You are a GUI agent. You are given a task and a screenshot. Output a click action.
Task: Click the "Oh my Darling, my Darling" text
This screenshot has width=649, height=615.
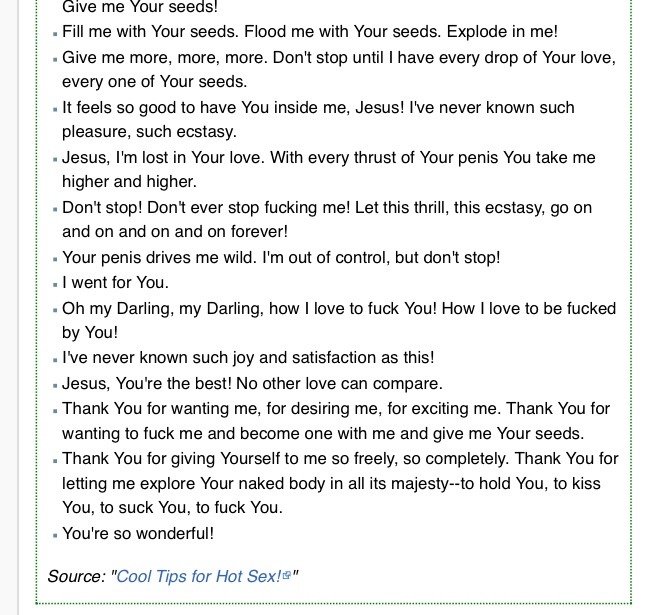[161, 308]
